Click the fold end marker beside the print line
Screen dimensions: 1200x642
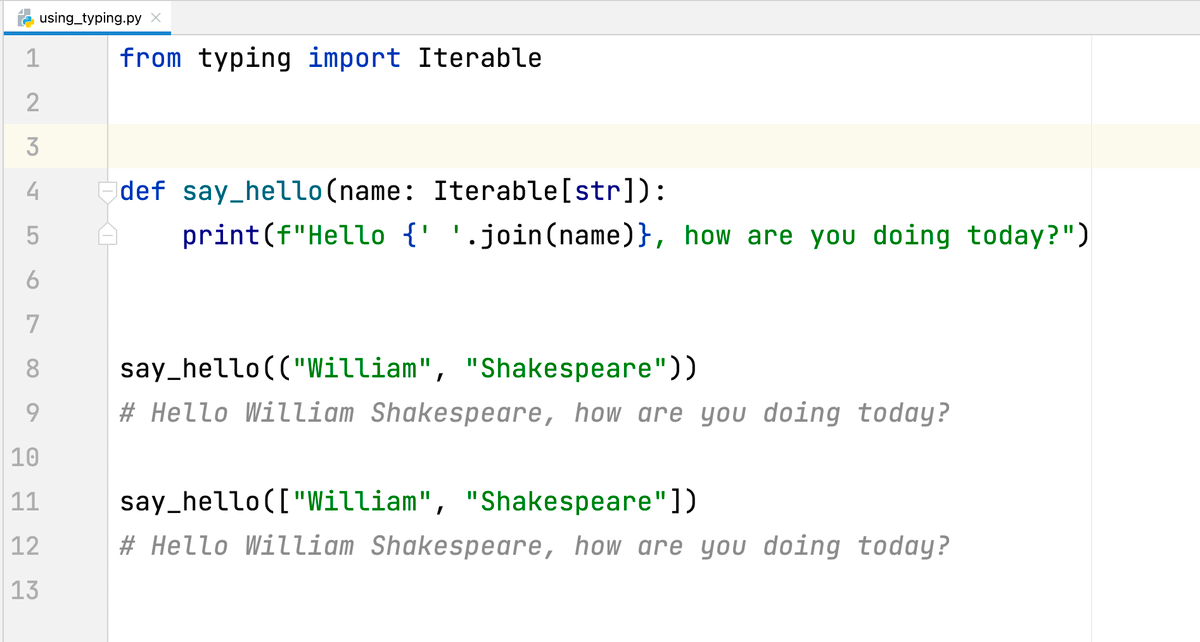[x=107, y=236]
